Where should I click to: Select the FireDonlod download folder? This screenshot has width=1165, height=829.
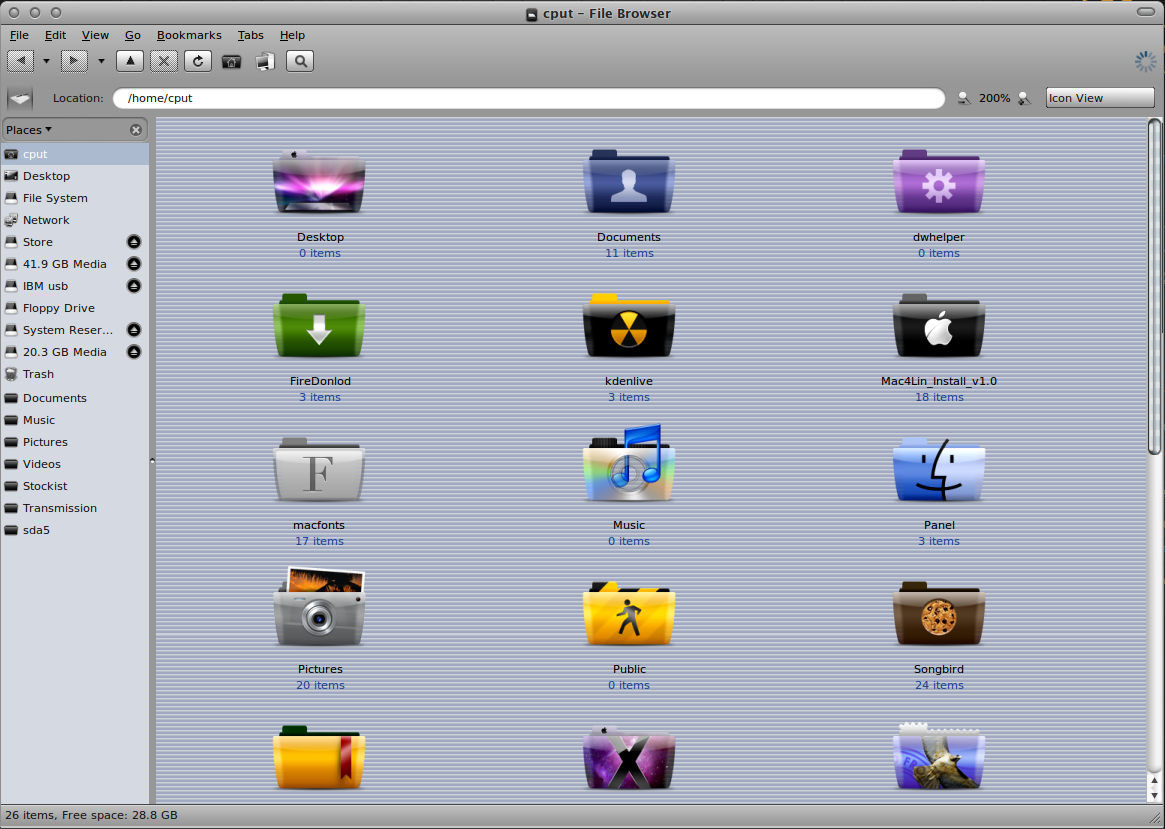(x=319, y=325)
